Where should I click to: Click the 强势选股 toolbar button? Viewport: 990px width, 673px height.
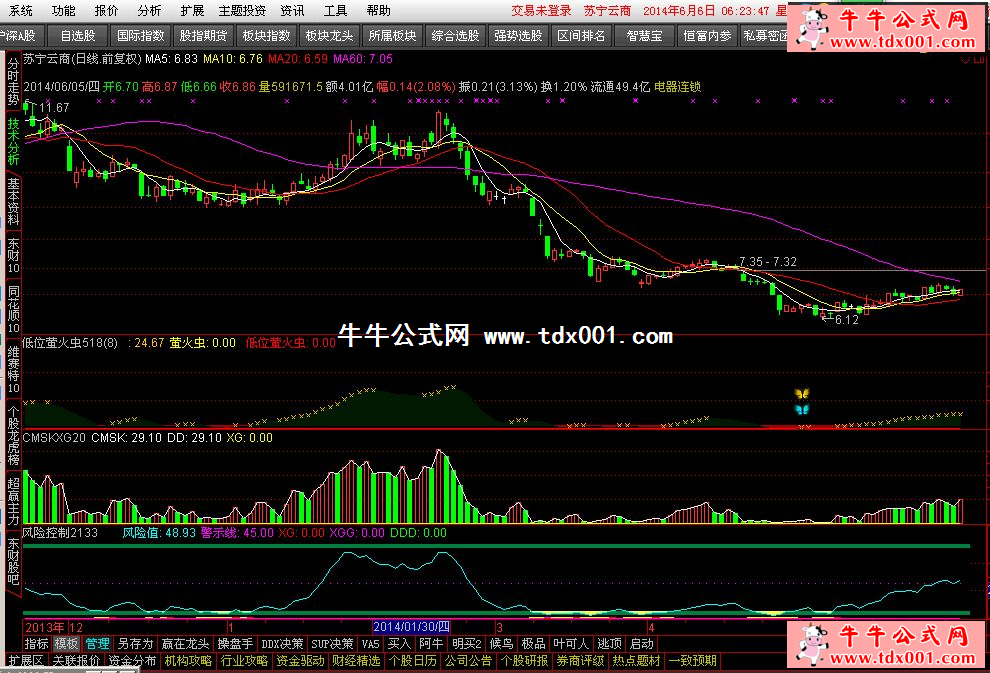pos(518,35)
